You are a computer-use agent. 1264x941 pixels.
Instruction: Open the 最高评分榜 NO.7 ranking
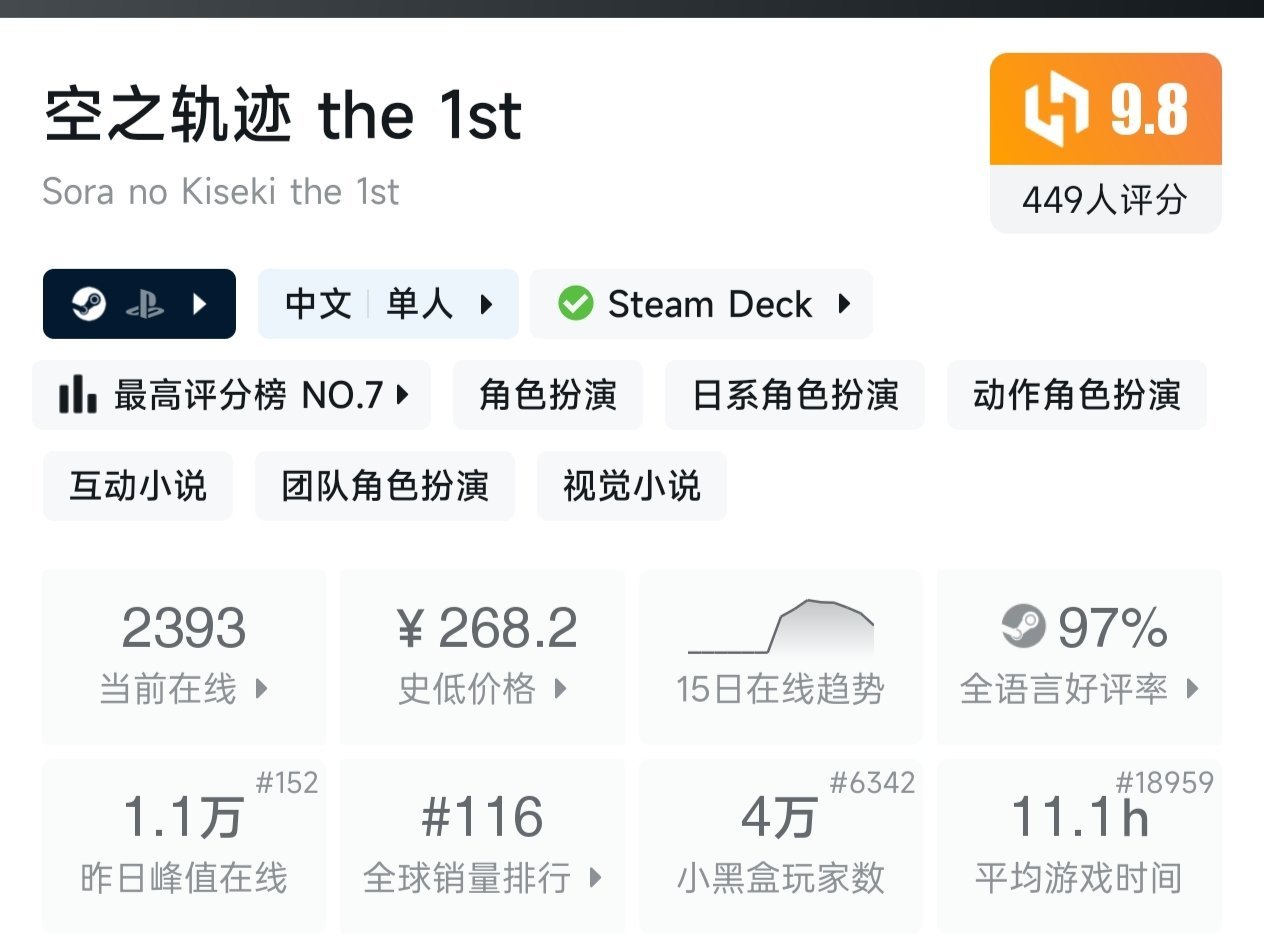coord(249,396)
